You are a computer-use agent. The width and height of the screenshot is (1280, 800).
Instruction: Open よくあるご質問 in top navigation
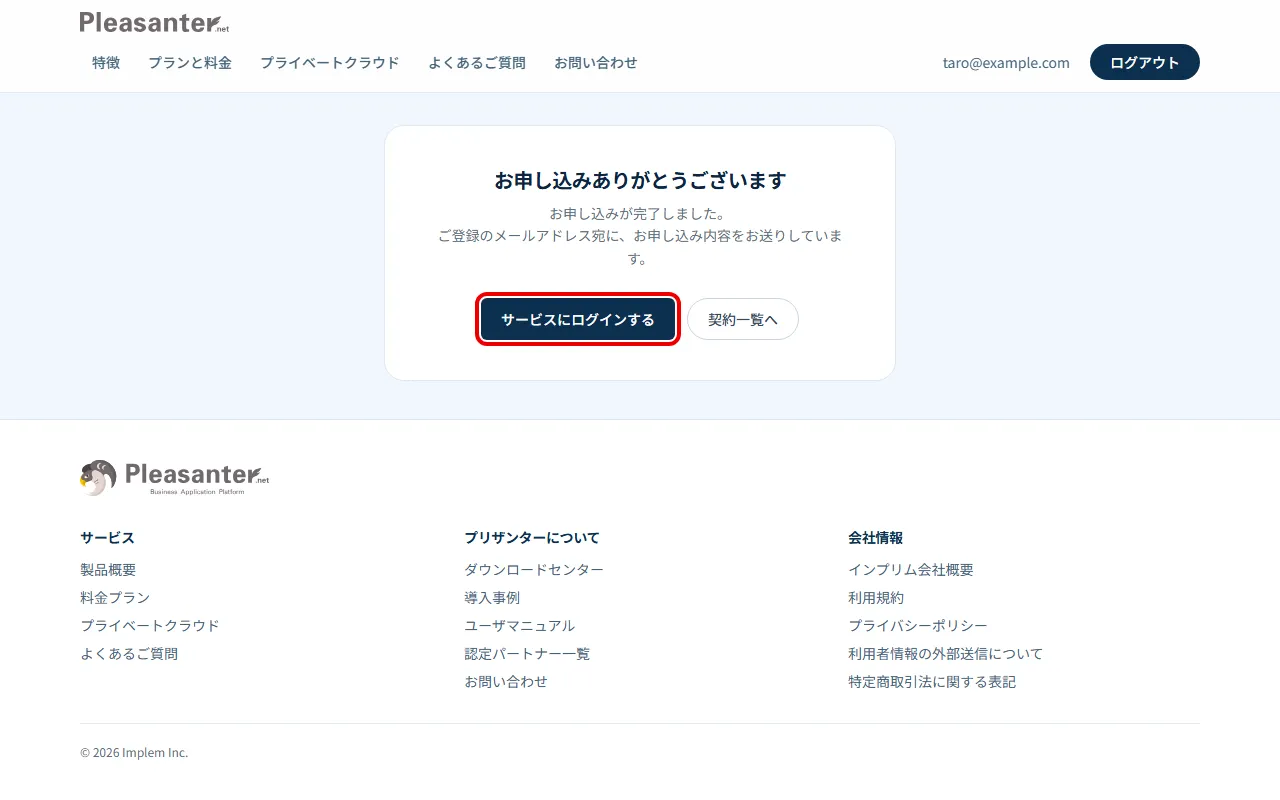[477, 62]
